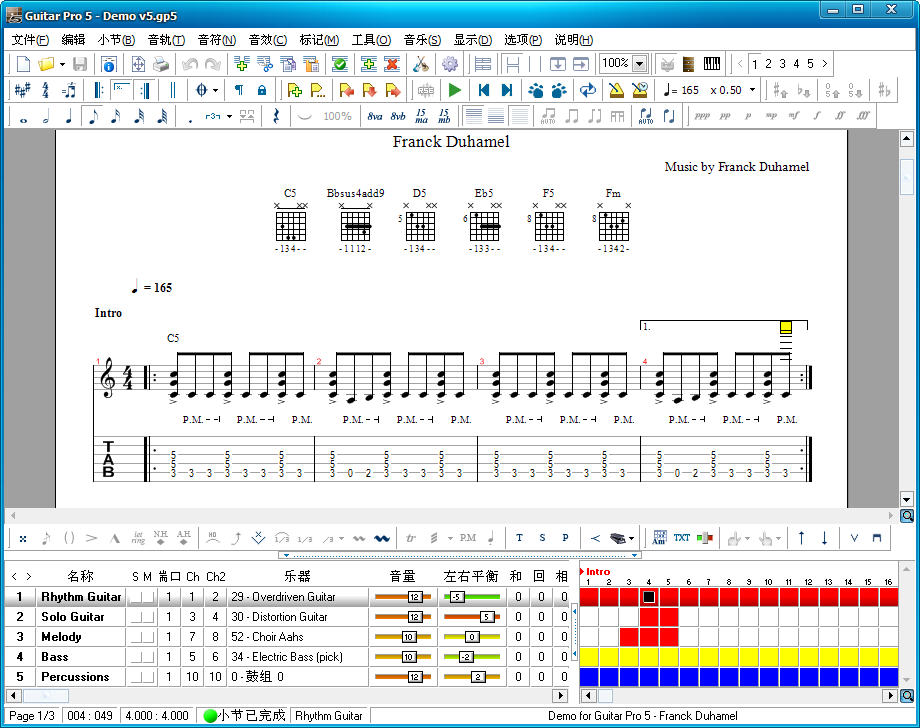920x728 pixels.
Task: Switch to track 5 in the toolbar
Action: tap(810, 63)
